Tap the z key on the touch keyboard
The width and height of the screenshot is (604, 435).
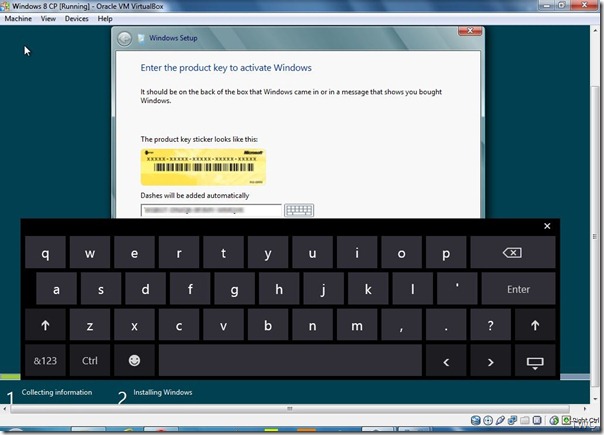pyautogui.click(x=90, y=325)
